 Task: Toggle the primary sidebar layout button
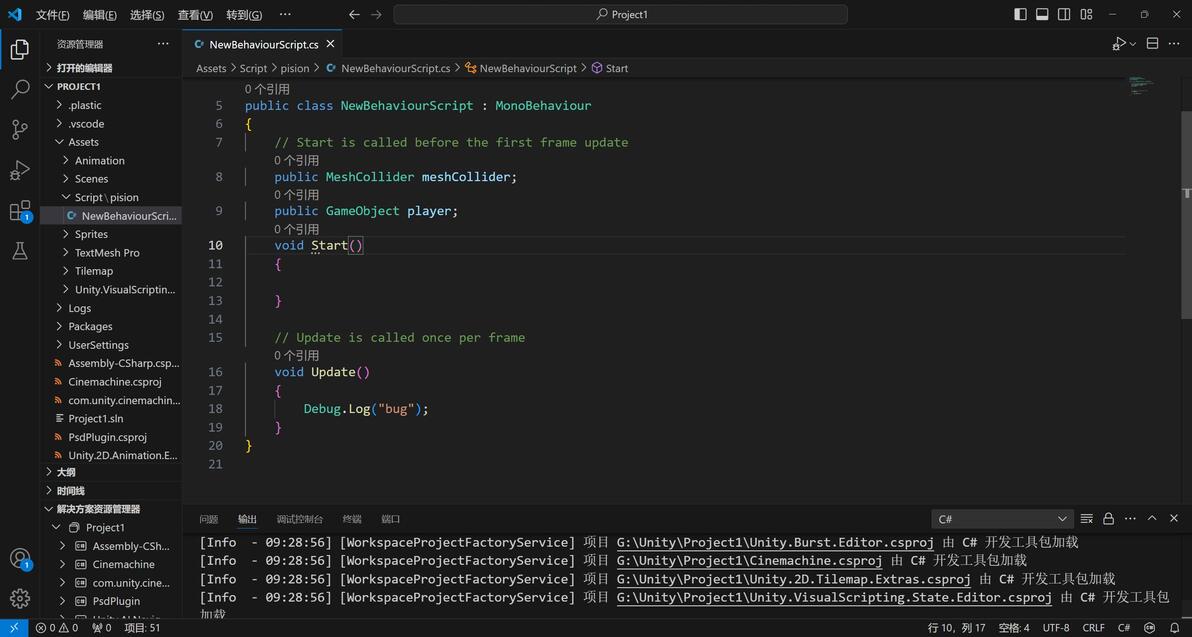pos(1020,15)
